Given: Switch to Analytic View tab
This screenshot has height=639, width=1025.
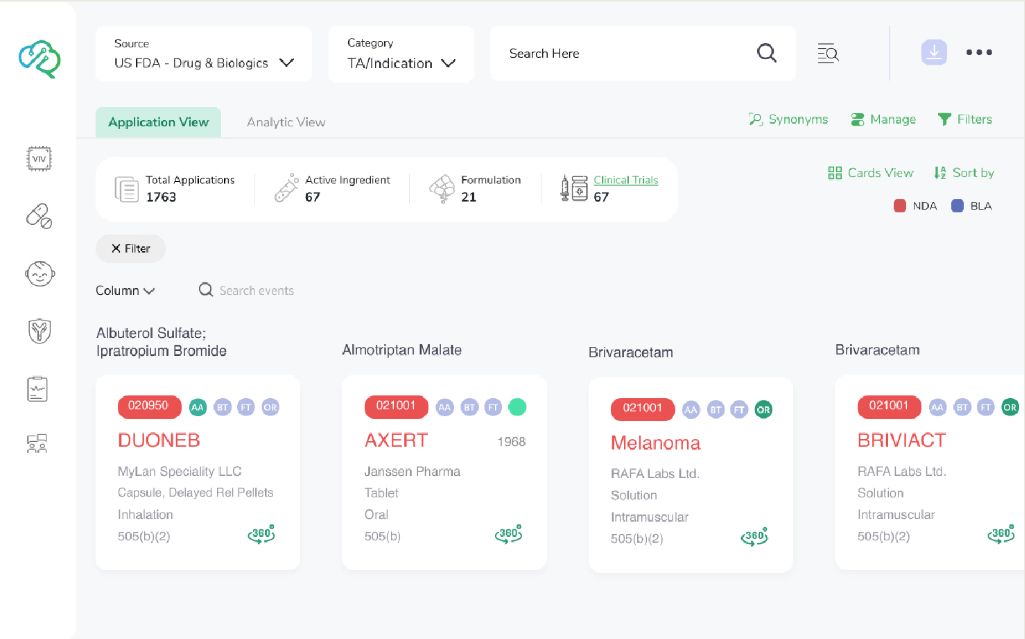Looking at the screenshot, I should point(286,122).
